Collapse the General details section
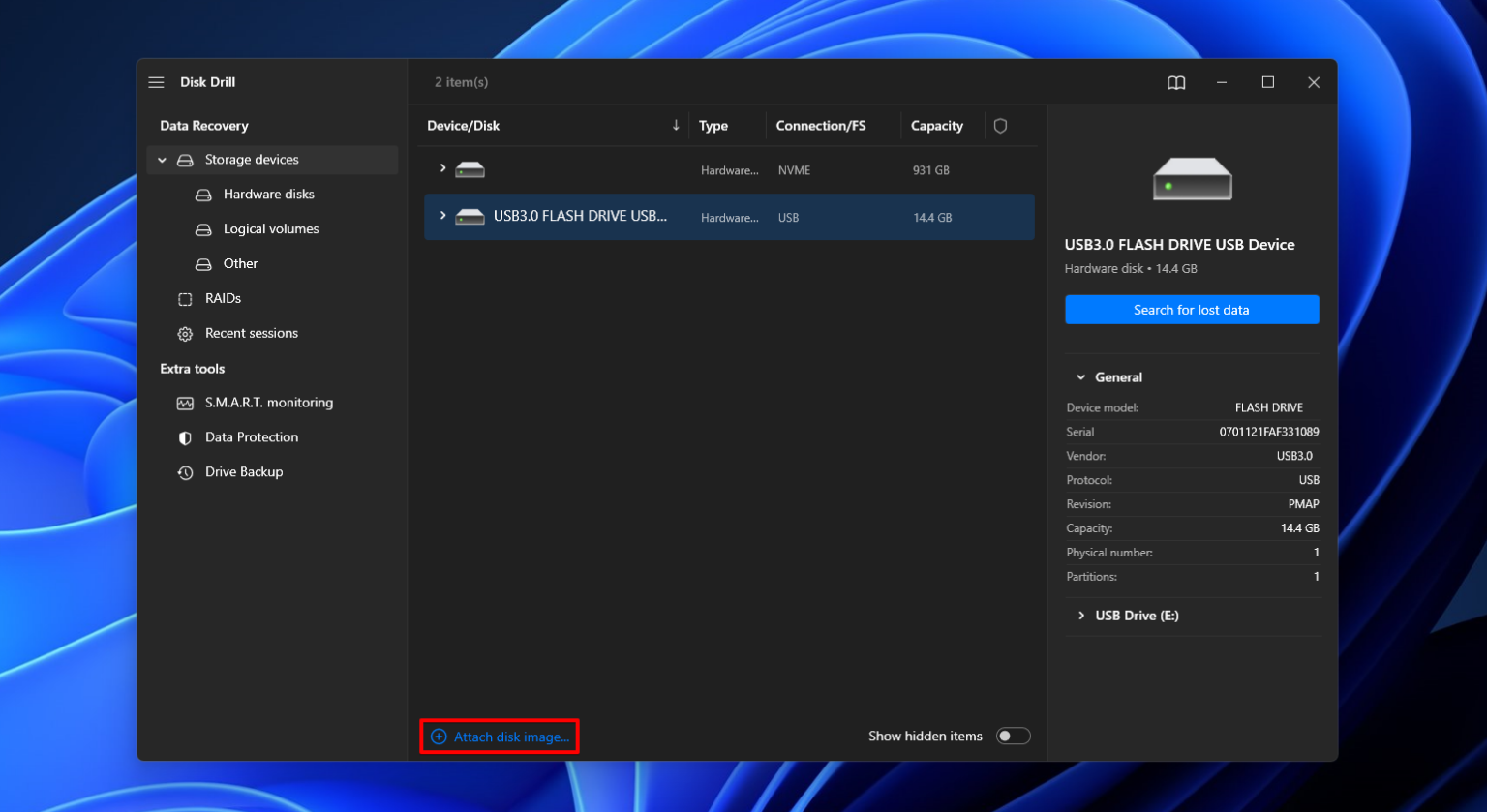 pyautogui.click(x=1081, y=376)
